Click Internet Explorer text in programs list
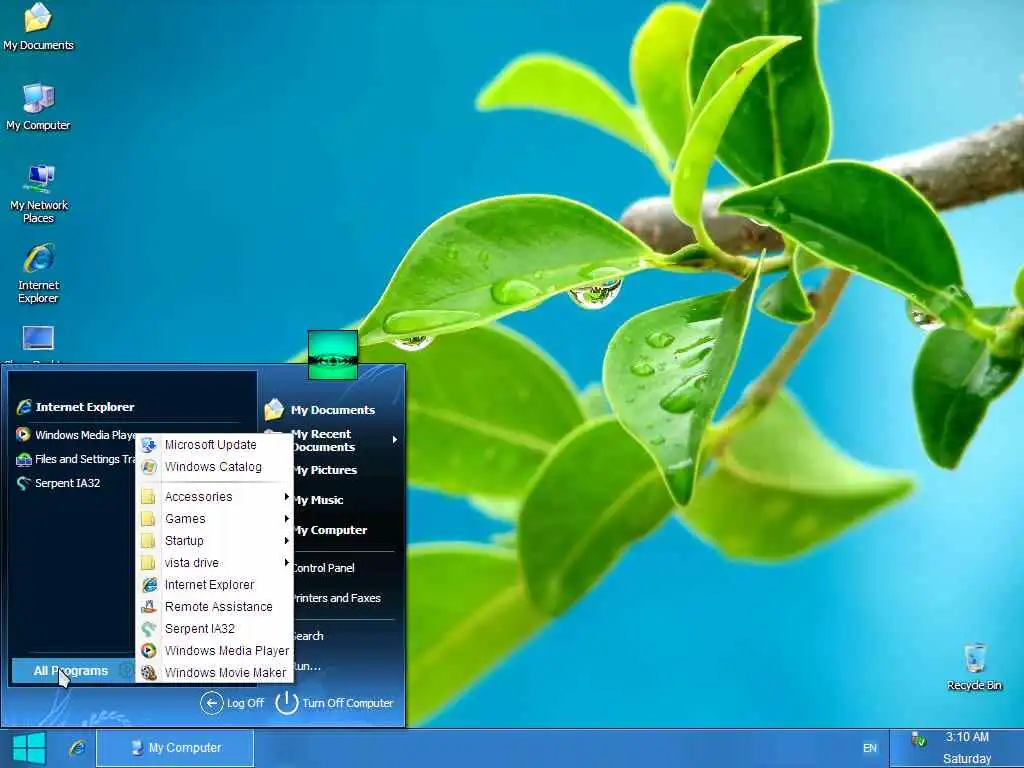 coord(209,584)
